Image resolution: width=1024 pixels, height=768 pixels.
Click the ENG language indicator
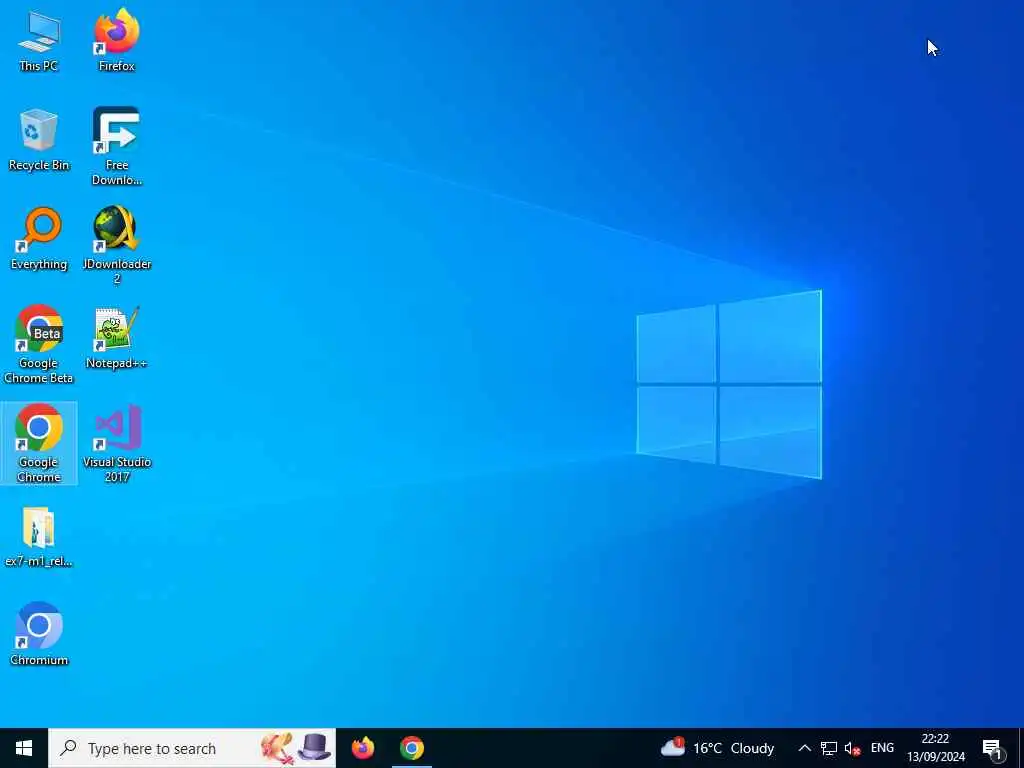tap(882, 748)
